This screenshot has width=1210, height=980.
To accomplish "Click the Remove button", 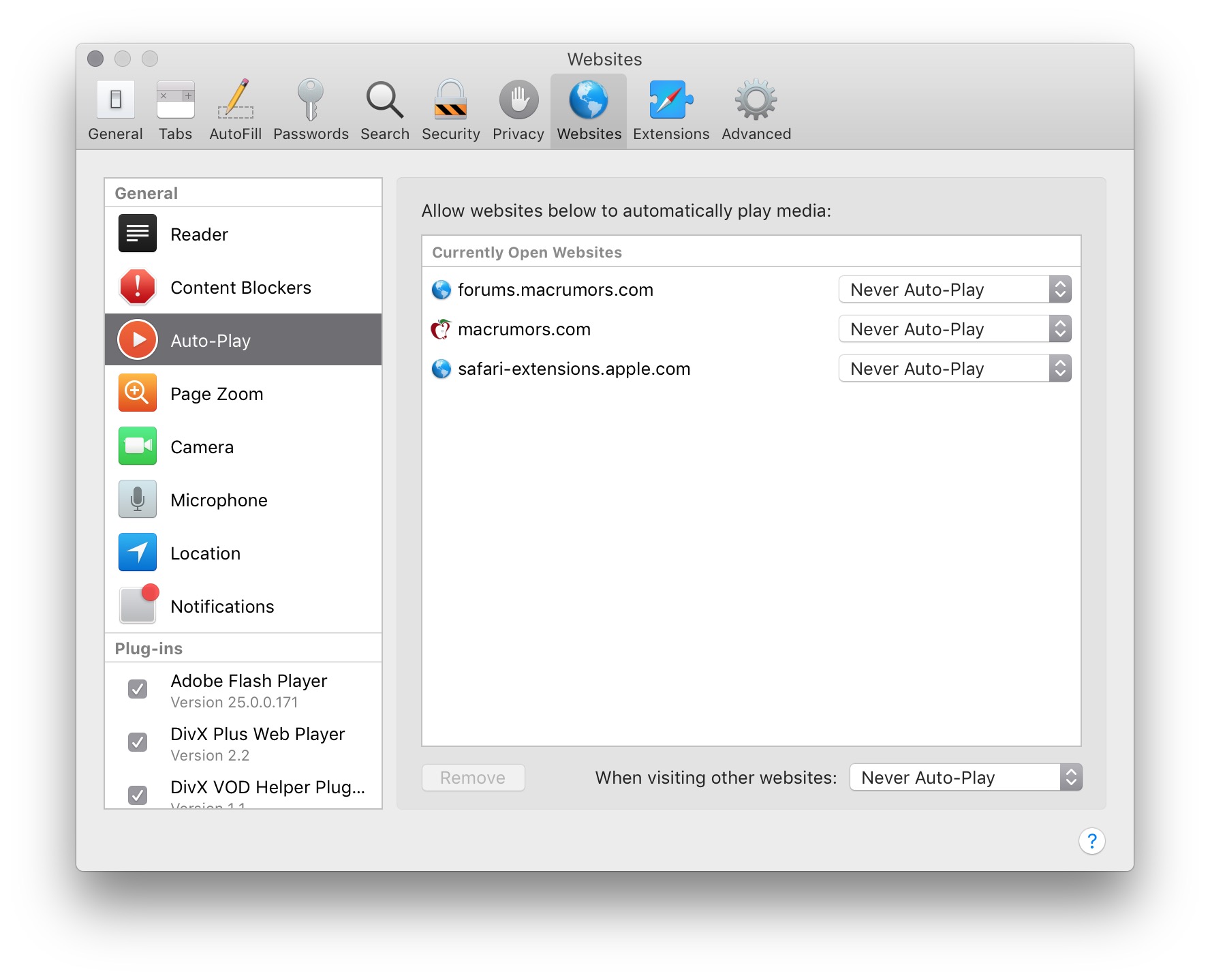I will (474, 778).
